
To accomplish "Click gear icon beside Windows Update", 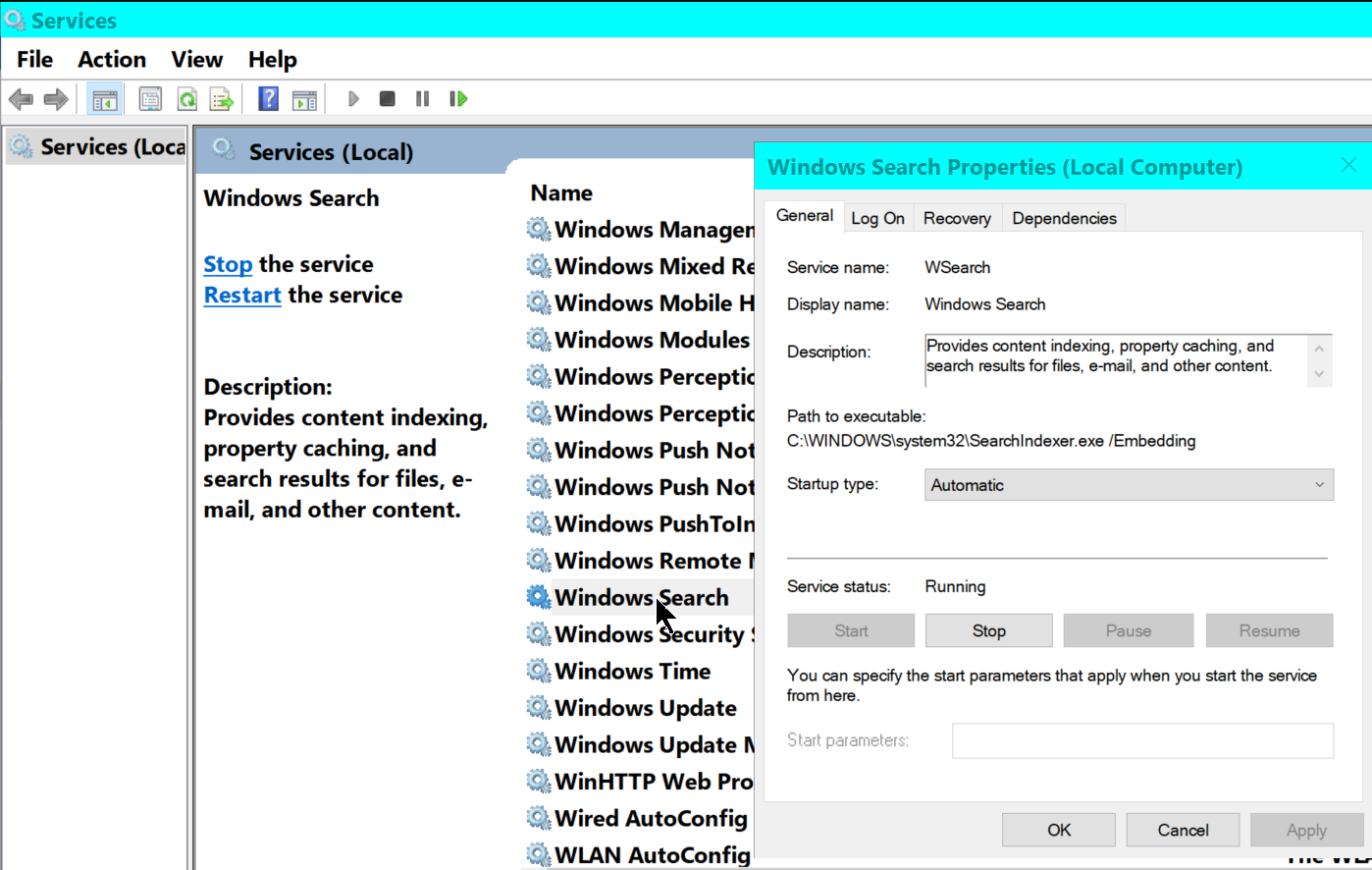I will [x=539, y=707].
